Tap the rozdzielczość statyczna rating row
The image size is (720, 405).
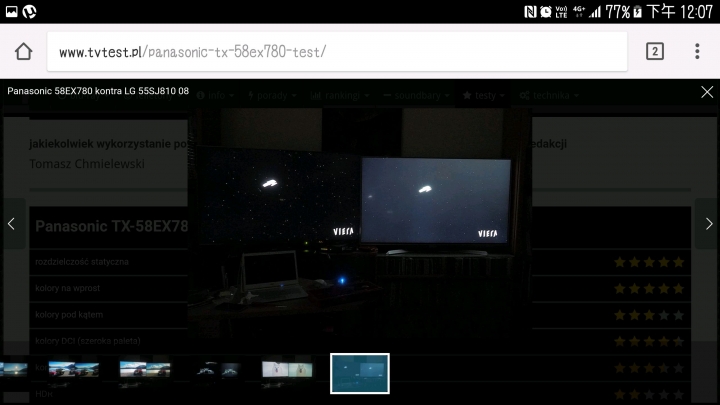pyautogui.click(x=360, y=262)
